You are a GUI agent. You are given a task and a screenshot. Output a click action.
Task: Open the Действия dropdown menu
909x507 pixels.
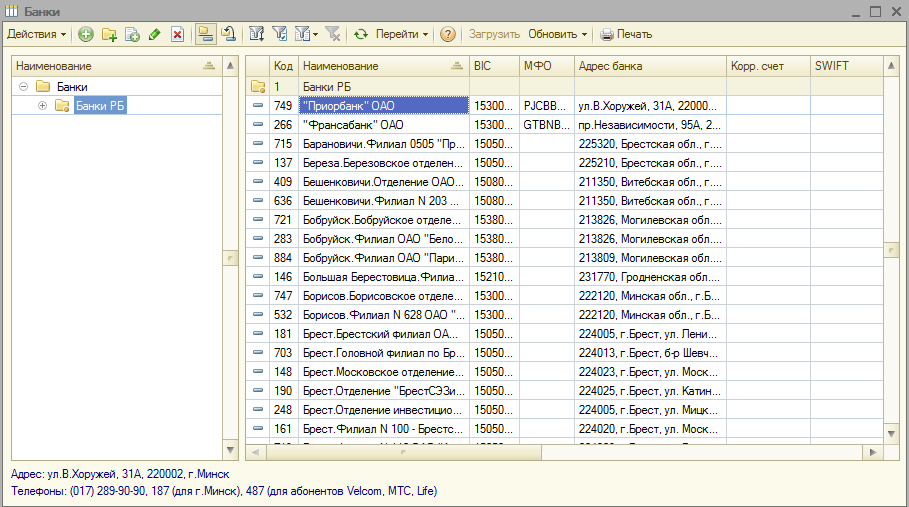coord(37,34)
